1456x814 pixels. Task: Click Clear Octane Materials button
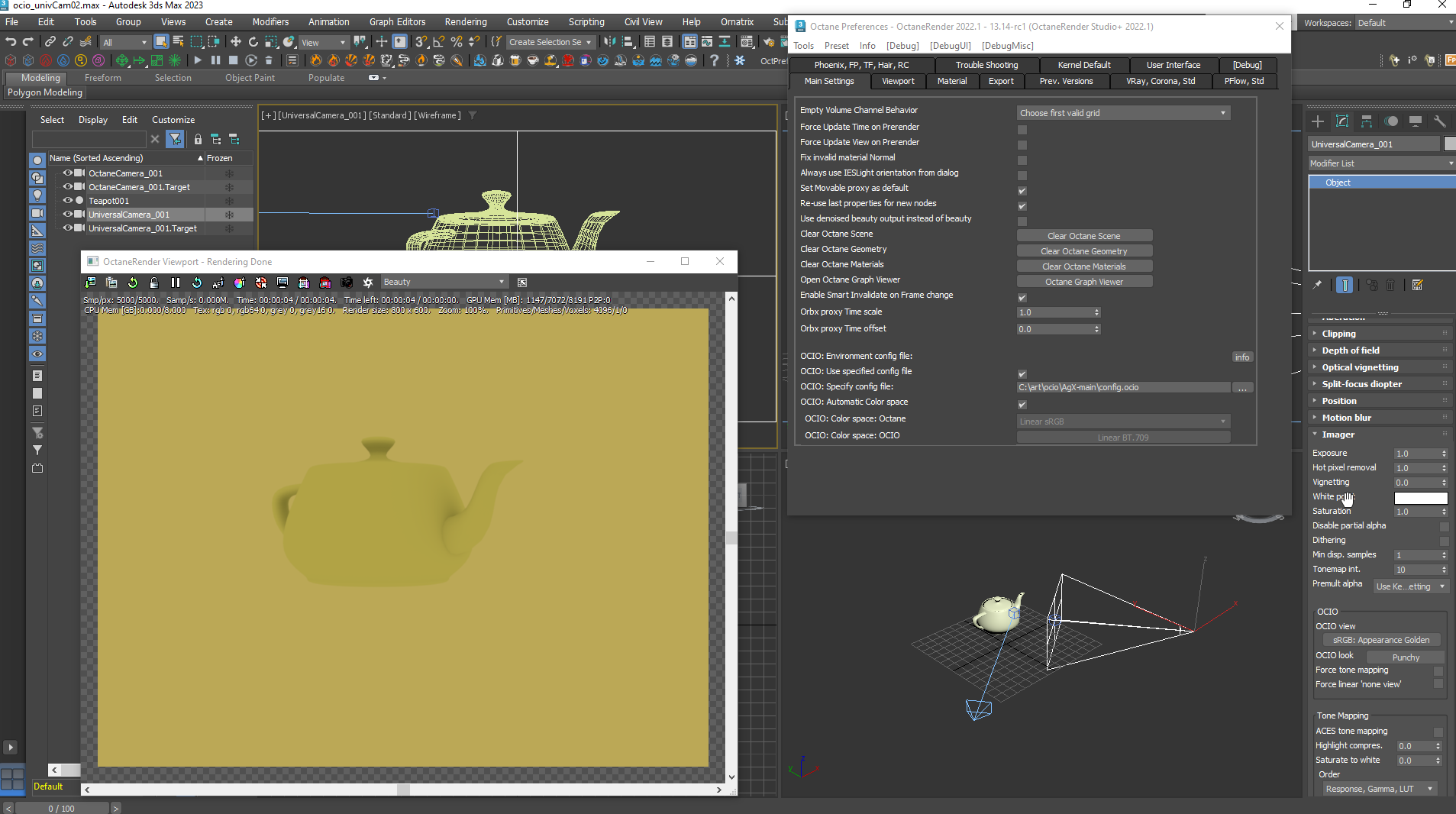coord(1084,266)
